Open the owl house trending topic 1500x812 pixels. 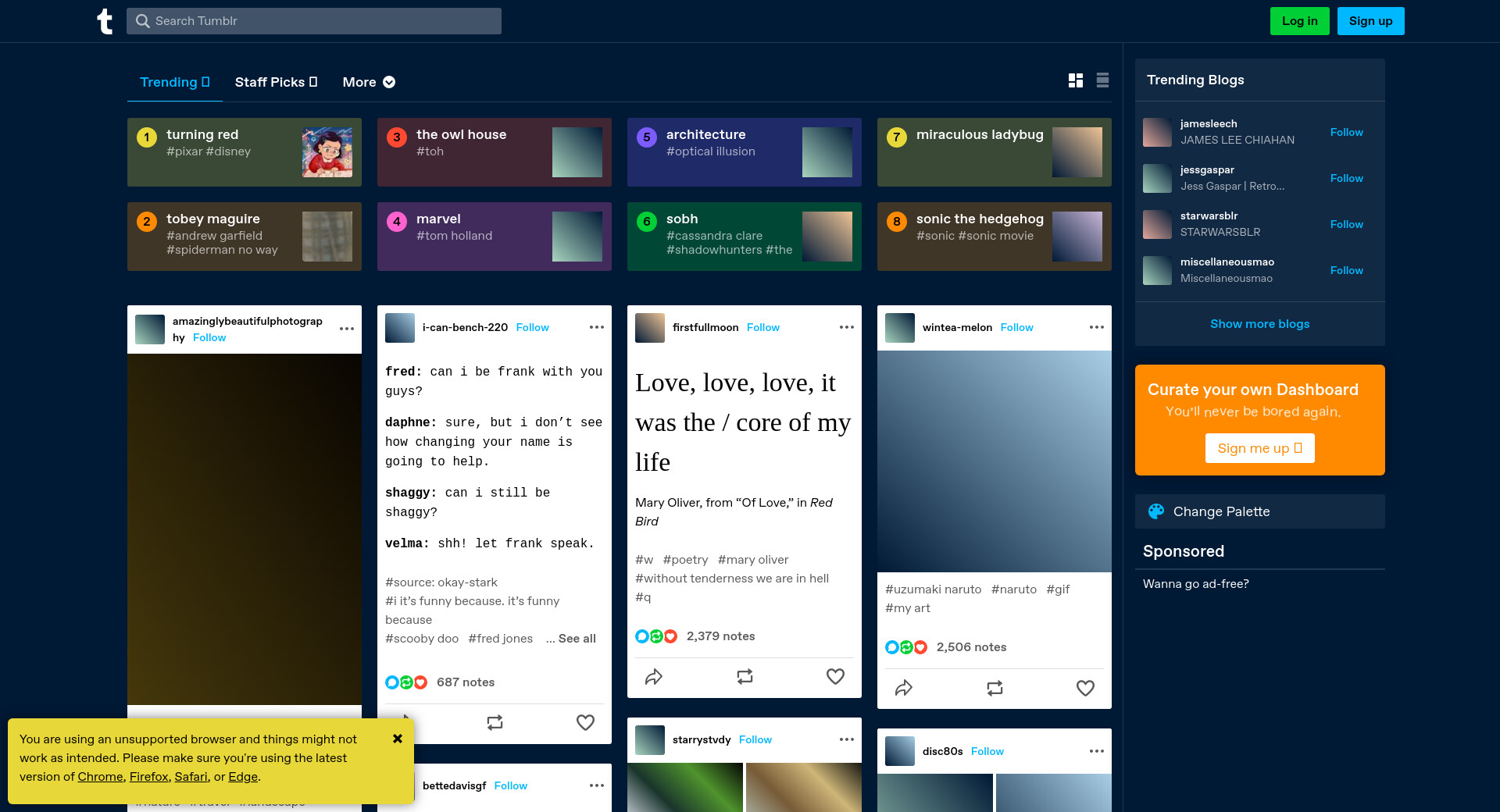[495, 152]
